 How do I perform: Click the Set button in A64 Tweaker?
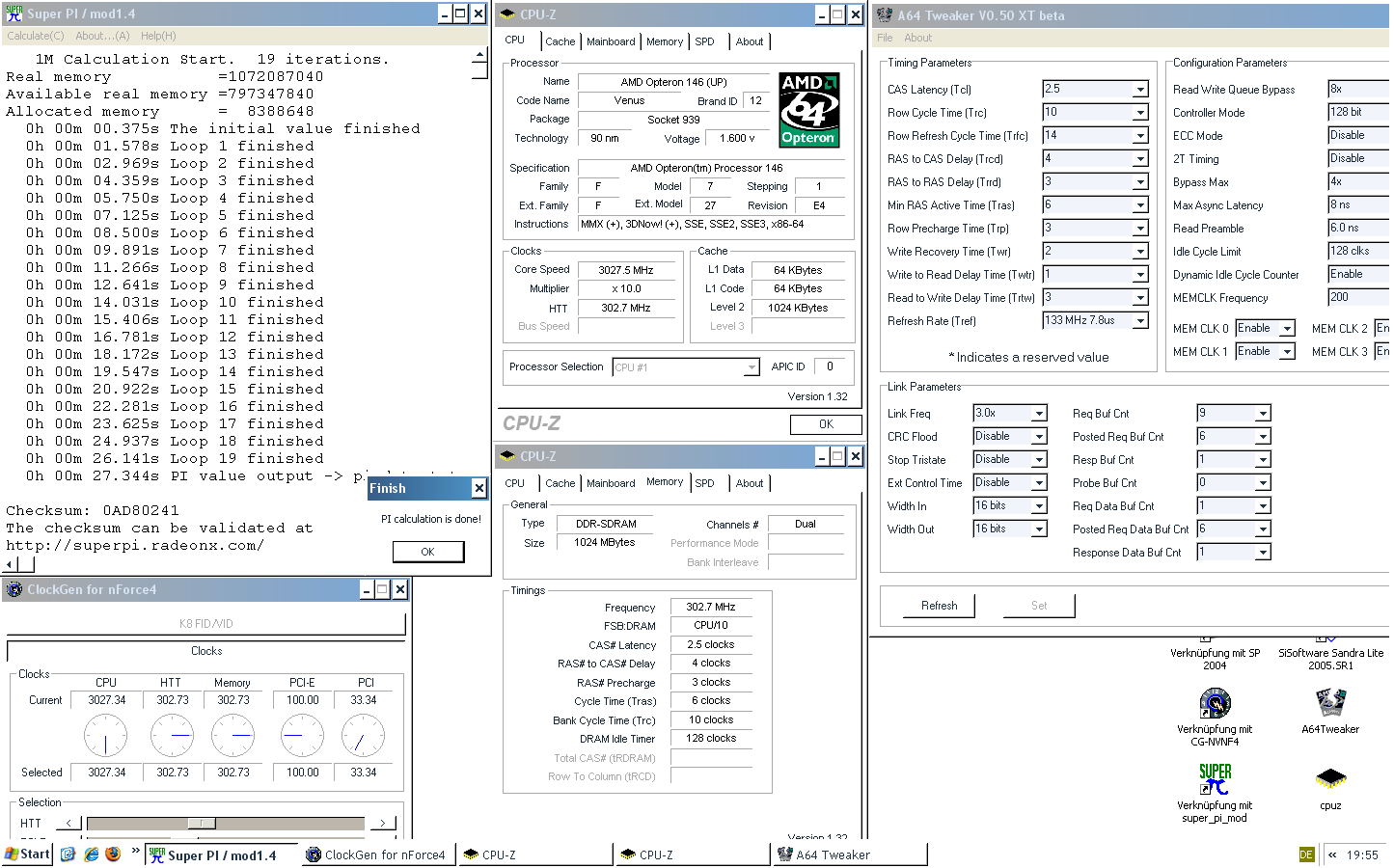[1039, 606]
